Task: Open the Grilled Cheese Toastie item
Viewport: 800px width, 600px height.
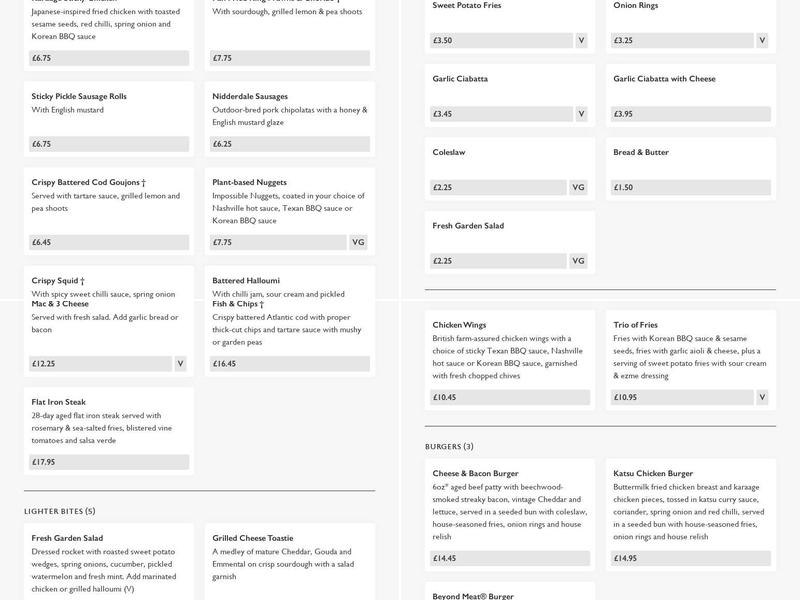Action: click(x=252, y=538)
